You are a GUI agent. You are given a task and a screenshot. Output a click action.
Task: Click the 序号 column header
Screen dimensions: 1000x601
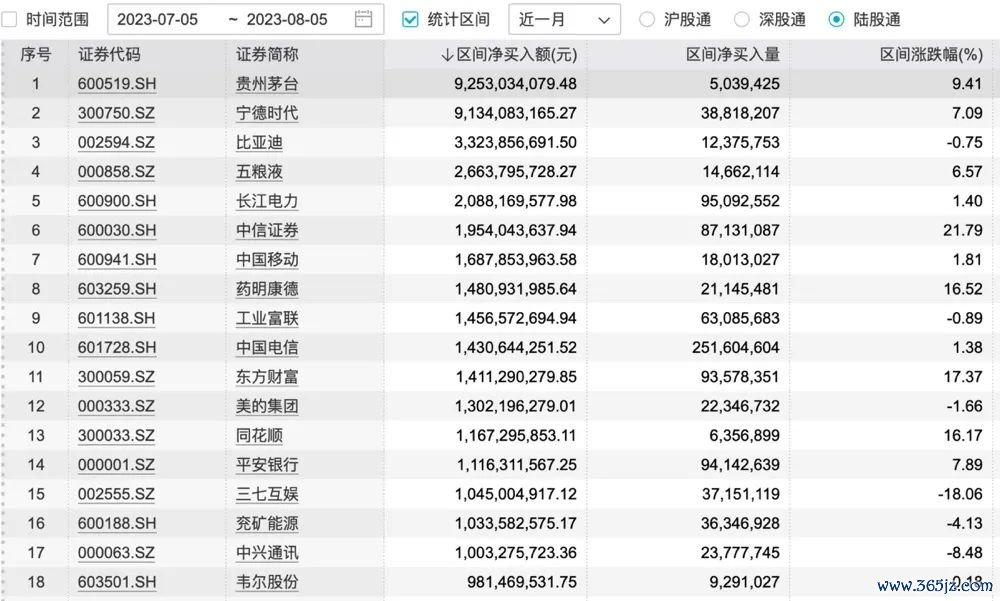pos(36,55)
